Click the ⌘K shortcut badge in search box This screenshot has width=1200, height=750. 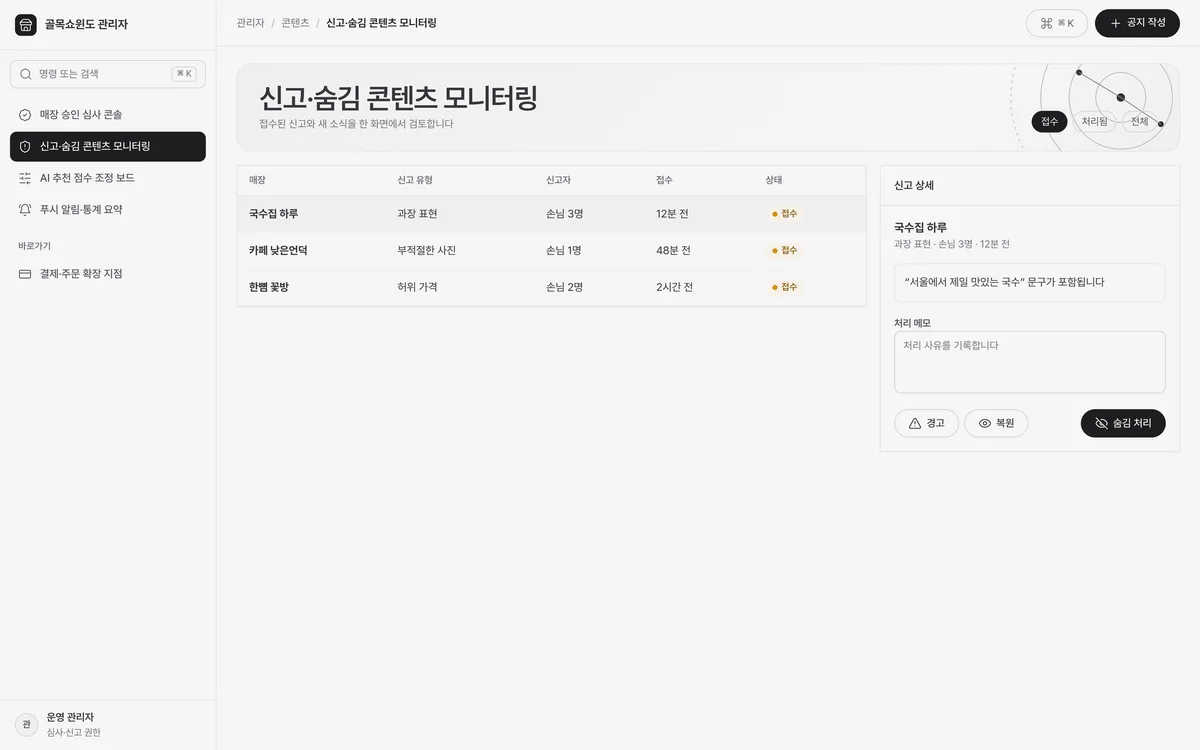tap(184, 74)
